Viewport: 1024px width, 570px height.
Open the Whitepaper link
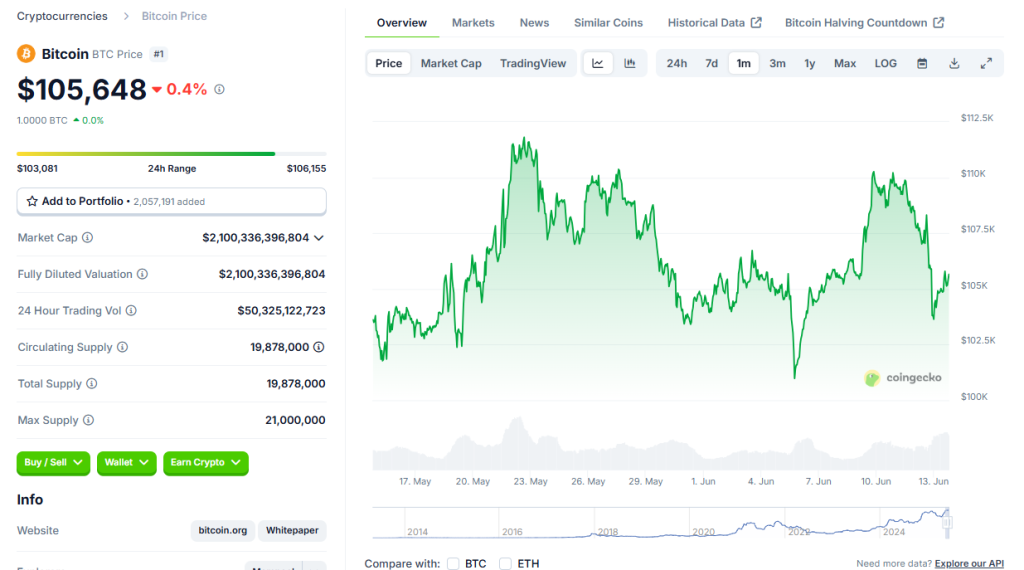tap(292, 530)
